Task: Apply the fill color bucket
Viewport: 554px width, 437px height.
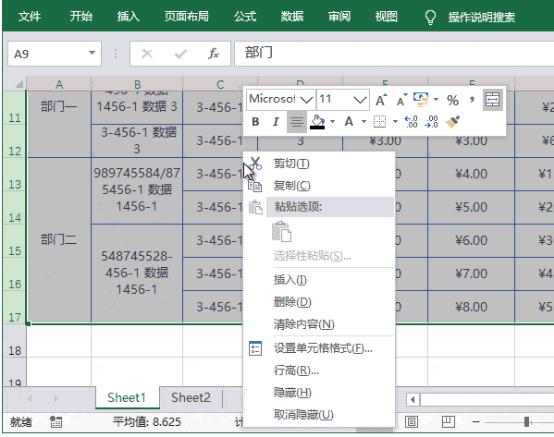Action: [x=317, y=122]
